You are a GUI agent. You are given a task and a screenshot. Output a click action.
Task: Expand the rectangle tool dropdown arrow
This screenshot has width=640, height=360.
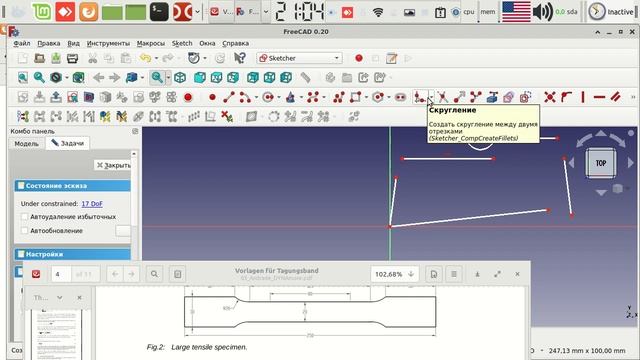366,98
